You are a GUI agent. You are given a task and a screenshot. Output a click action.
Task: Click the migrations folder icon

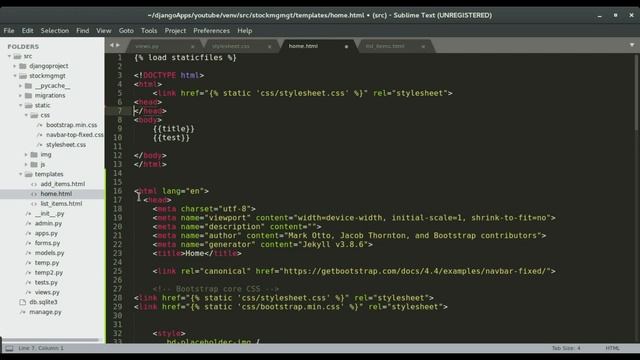pyautogui.click(x=28, y=96)
